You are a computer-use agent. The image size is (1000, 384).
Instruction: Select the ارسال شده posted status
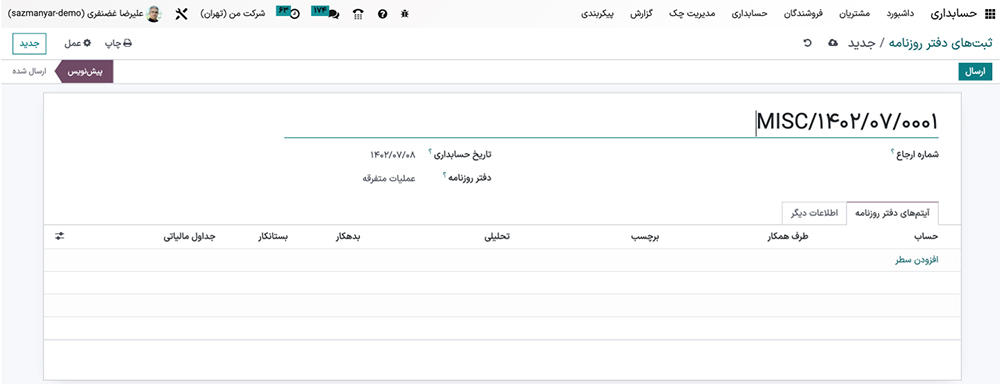pyautogui.click(x=30, y=71)
